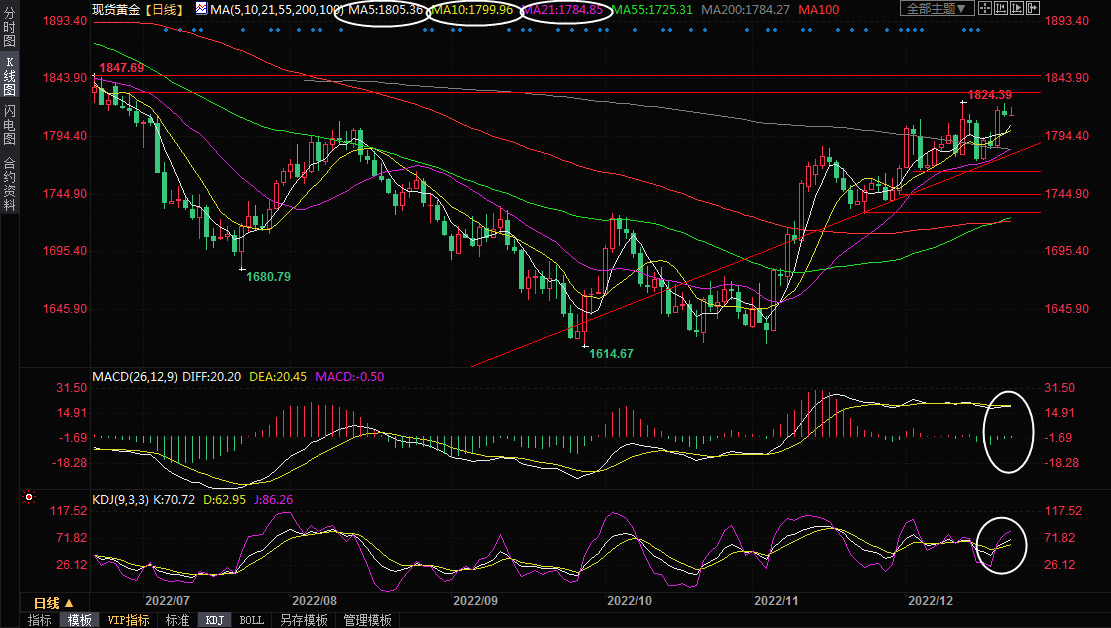Open 闪电图 from the sidebar
The width and height of the screenshot is (1111, 628).
coord(9,124)
